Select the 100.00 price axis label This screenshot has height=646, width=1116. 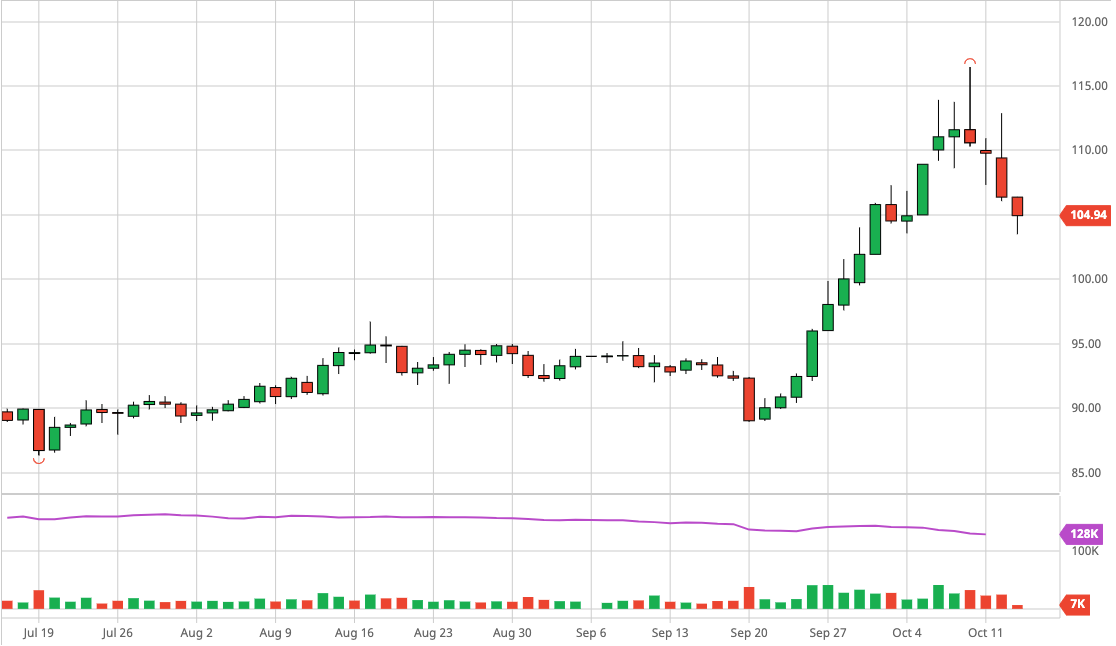[1090, 279]
